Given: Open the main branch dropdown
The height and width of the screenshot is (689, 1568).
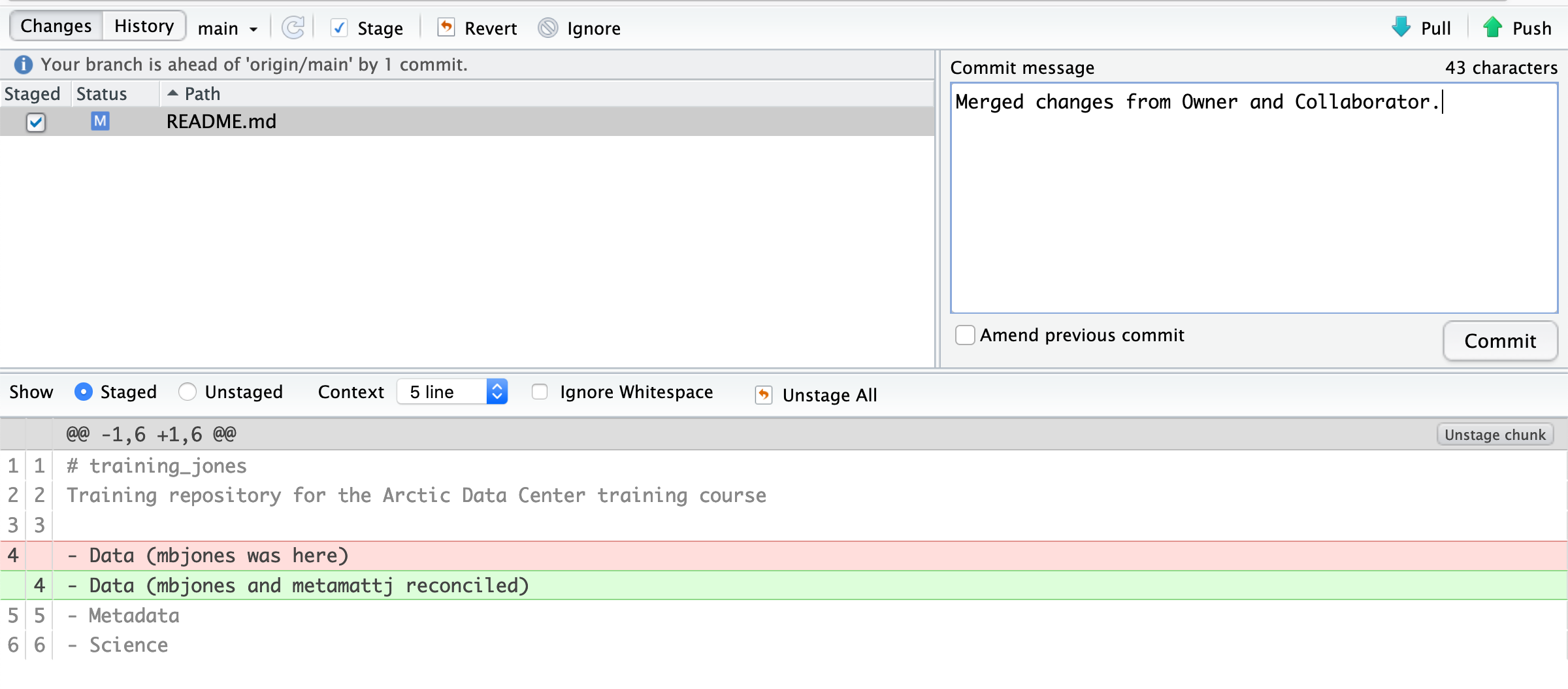Looking at the screenshot, I should tap(227, 28).
